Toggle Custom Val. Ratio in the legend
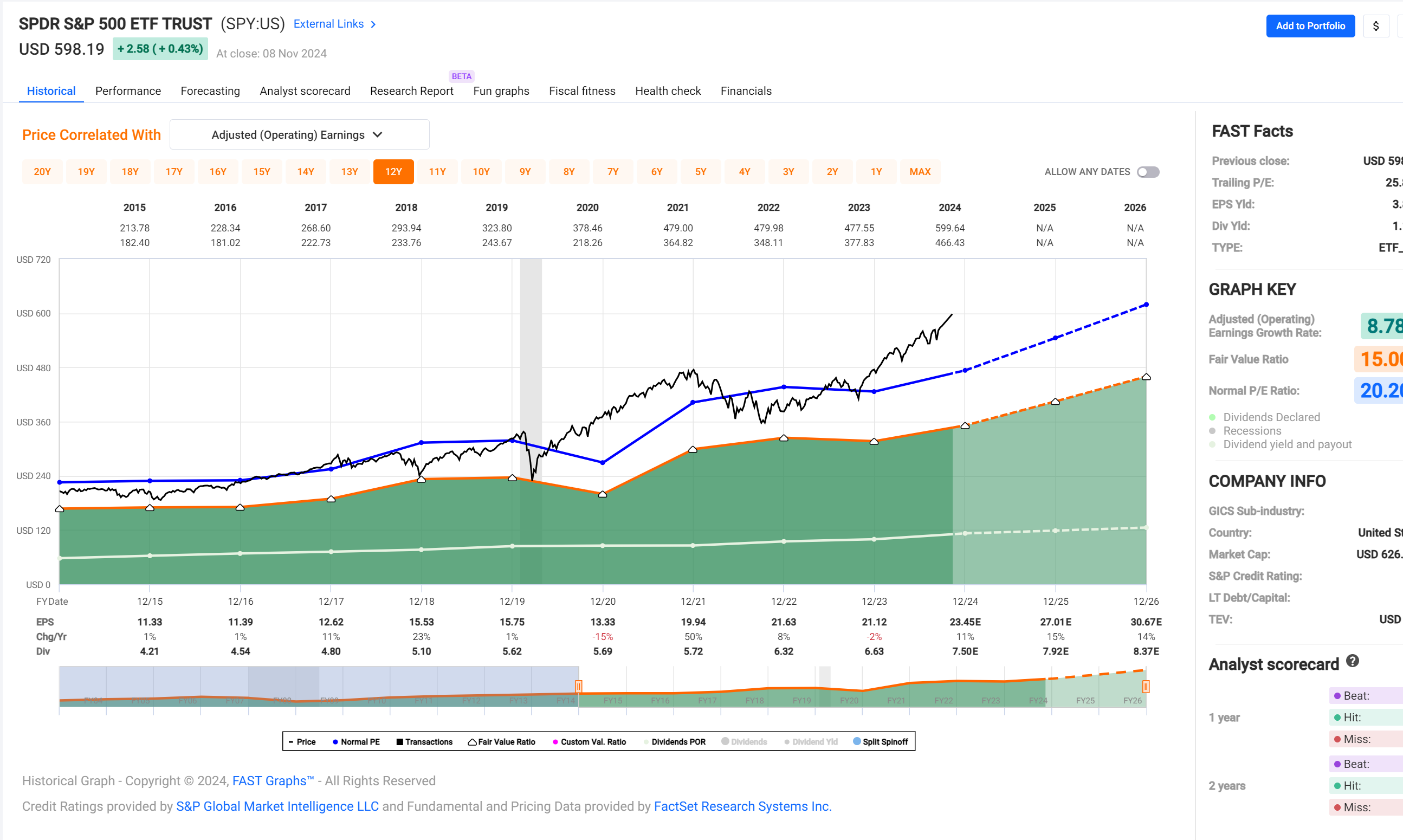Image resolution: width=1403 pixels, height=840 pixels. click(x=589, y=741)
